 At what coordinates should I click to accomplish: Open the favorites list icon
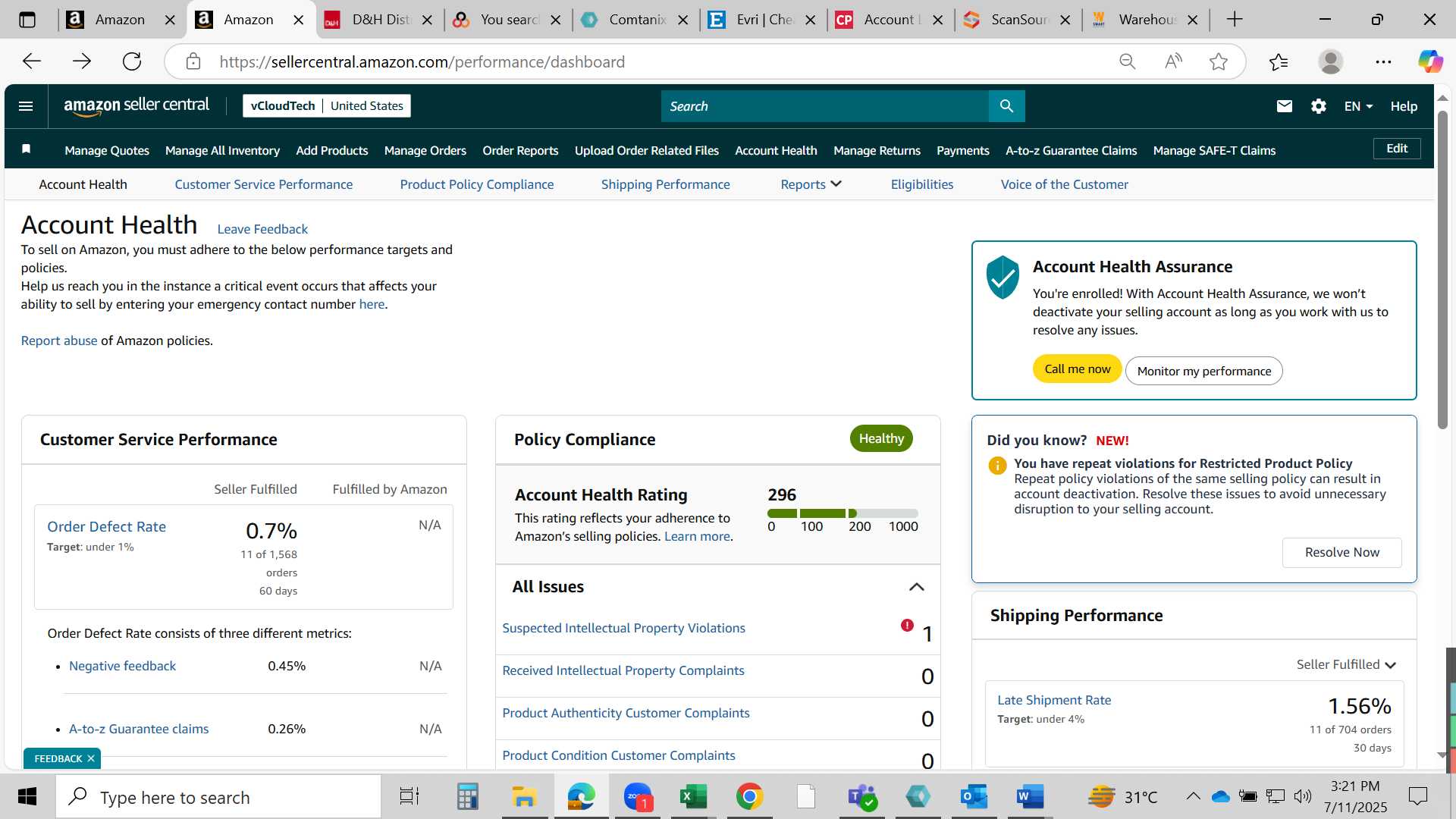pyautogui.click(x=1279, y=61)
